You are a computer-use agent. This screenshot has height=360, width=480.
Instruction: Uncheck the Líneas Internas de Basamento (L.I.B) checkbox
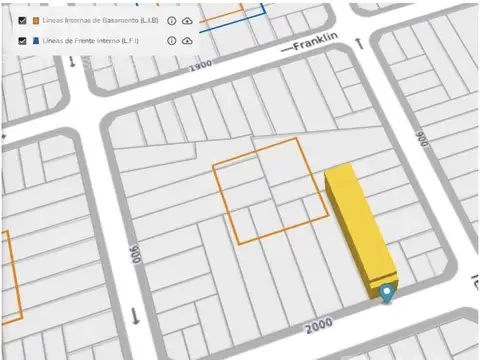(22, 21)
